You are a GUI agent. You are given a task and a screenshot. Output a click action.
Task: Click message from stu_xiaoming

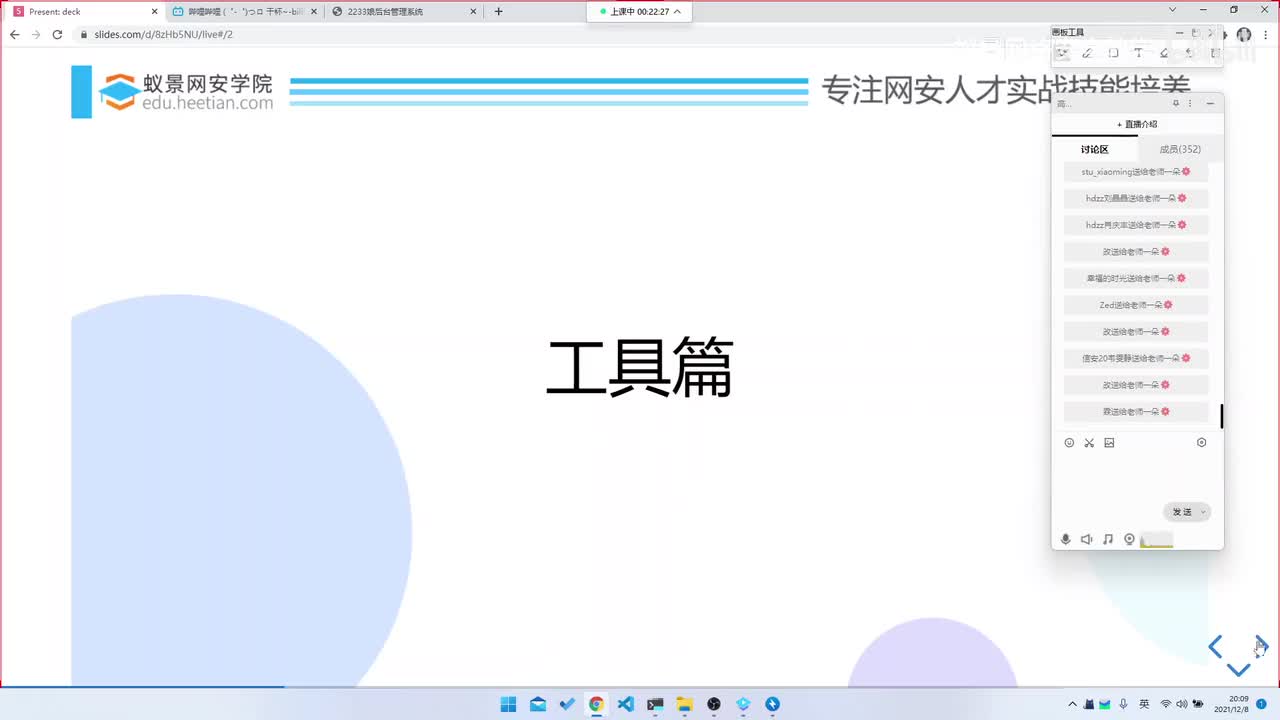click(1136, 172)
